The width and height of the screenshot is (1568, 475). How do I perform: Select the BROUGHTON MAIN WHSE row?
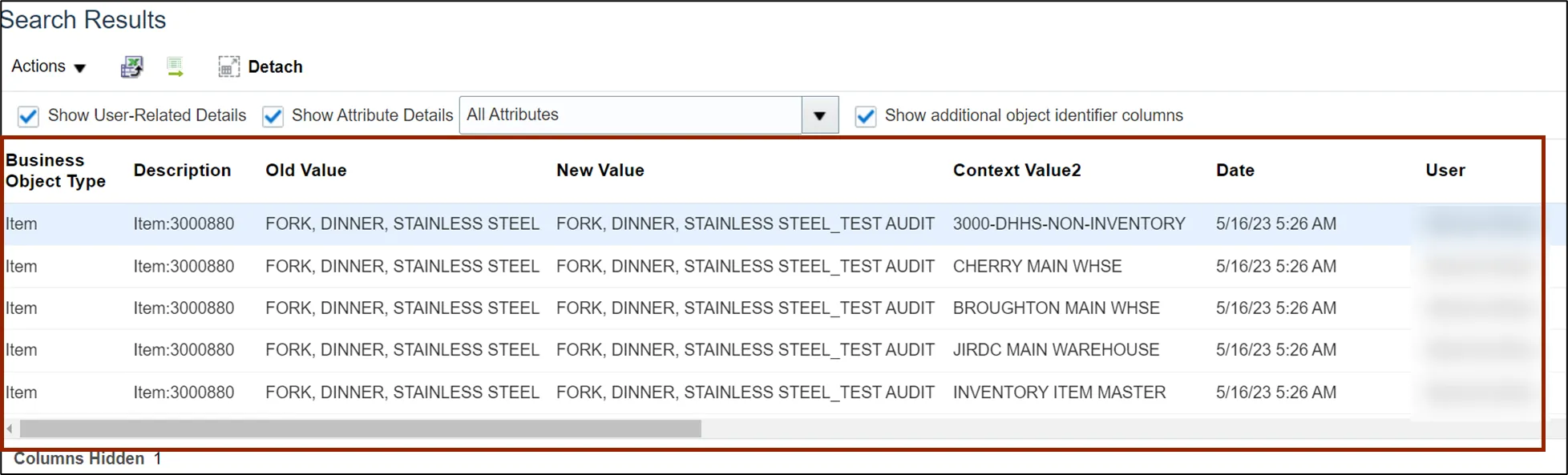click(1056, 308)
